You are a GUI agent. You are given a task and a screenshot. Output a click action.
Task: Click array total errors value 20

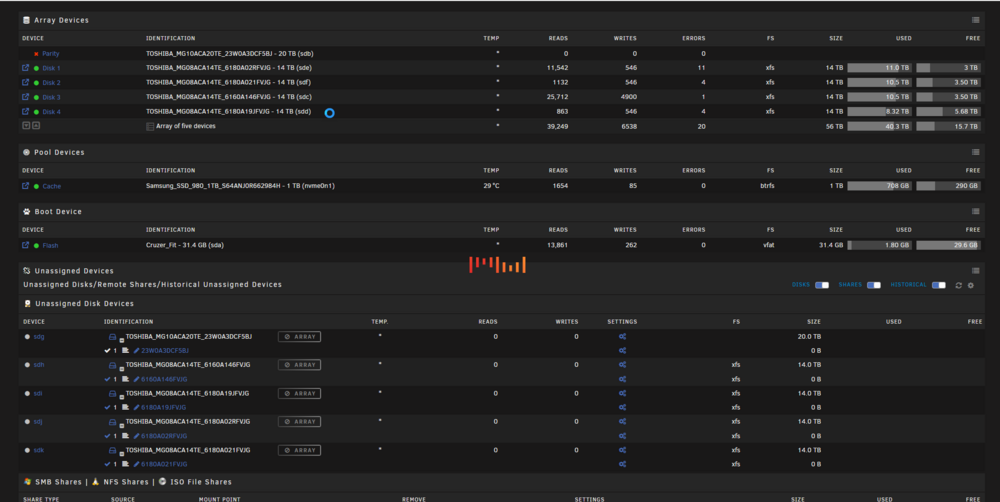(x=701, y=126)
